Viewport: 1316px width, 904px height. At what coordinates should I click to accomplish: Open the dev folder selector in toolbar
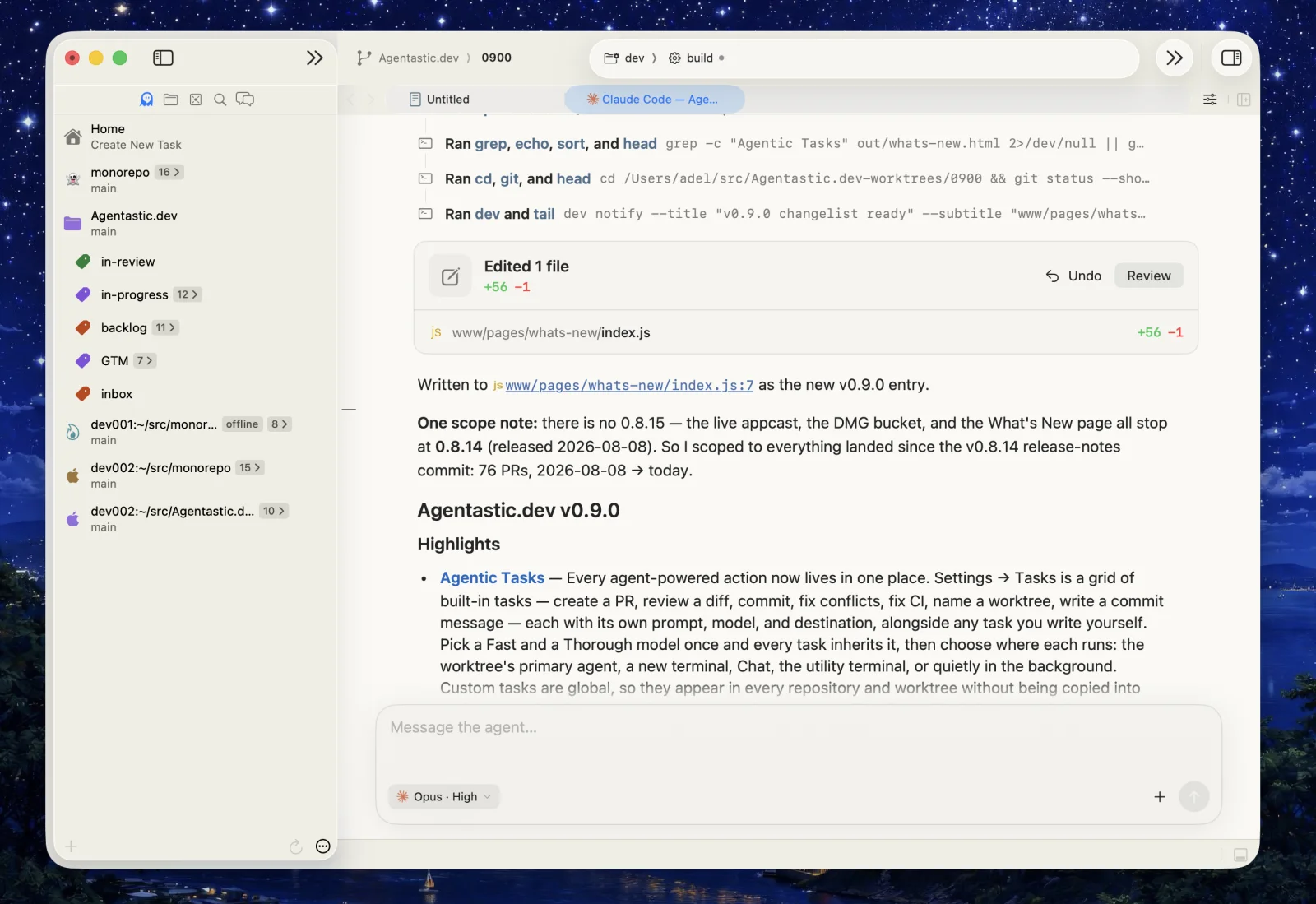[624, 58]
